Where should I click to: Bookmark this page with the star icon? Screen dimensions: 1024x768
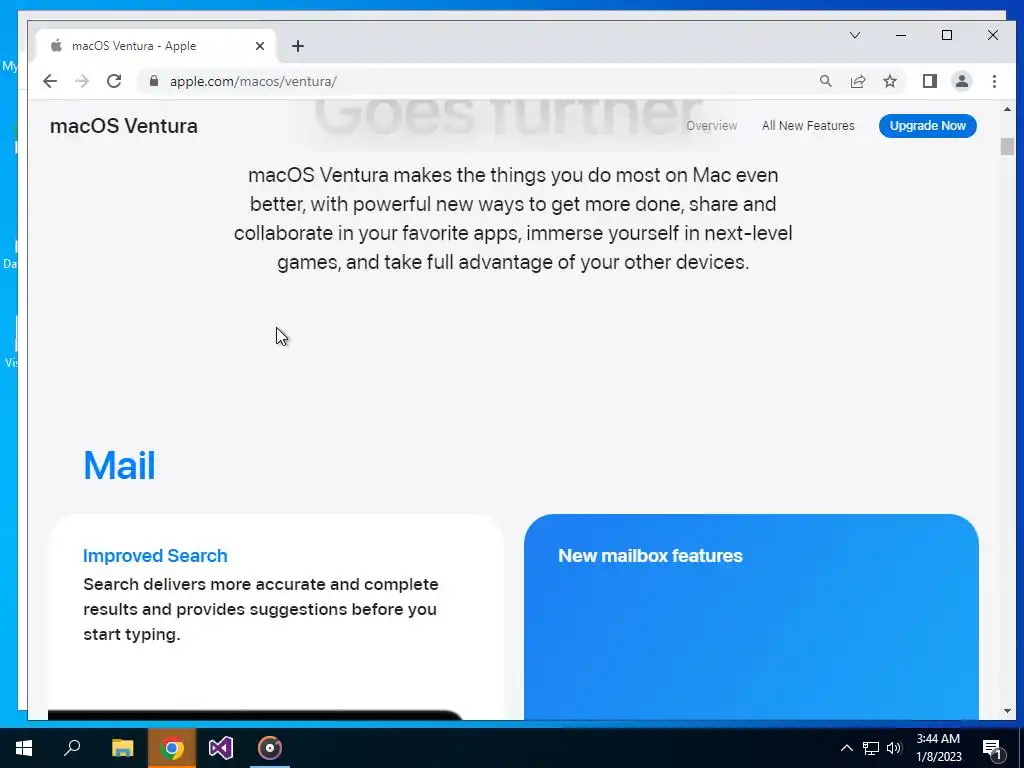coord(890,81)
